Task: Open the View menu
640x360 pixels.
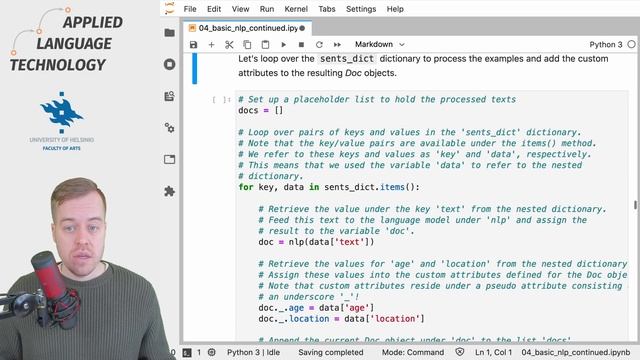Action: (240, 9)
